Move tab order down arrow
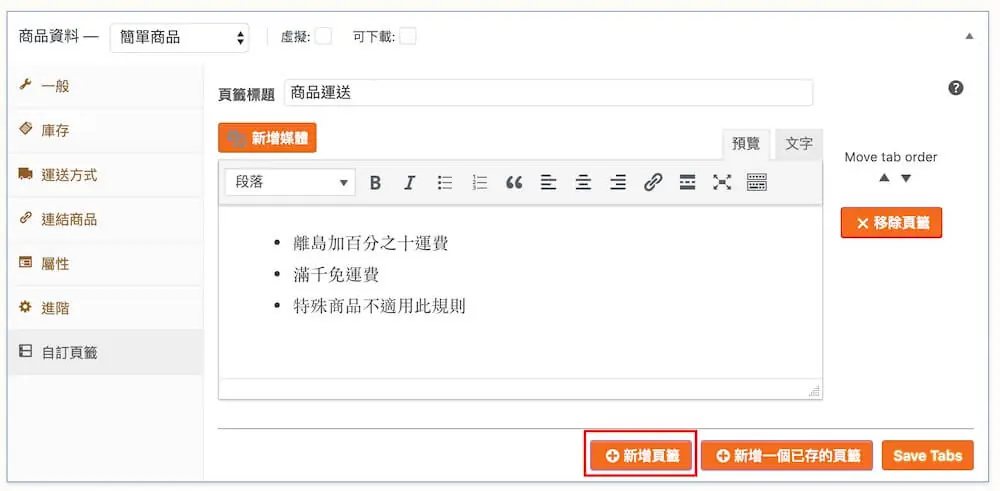Image resolution: width=1000 pixels, height=491 pixels. coord(906,178)
